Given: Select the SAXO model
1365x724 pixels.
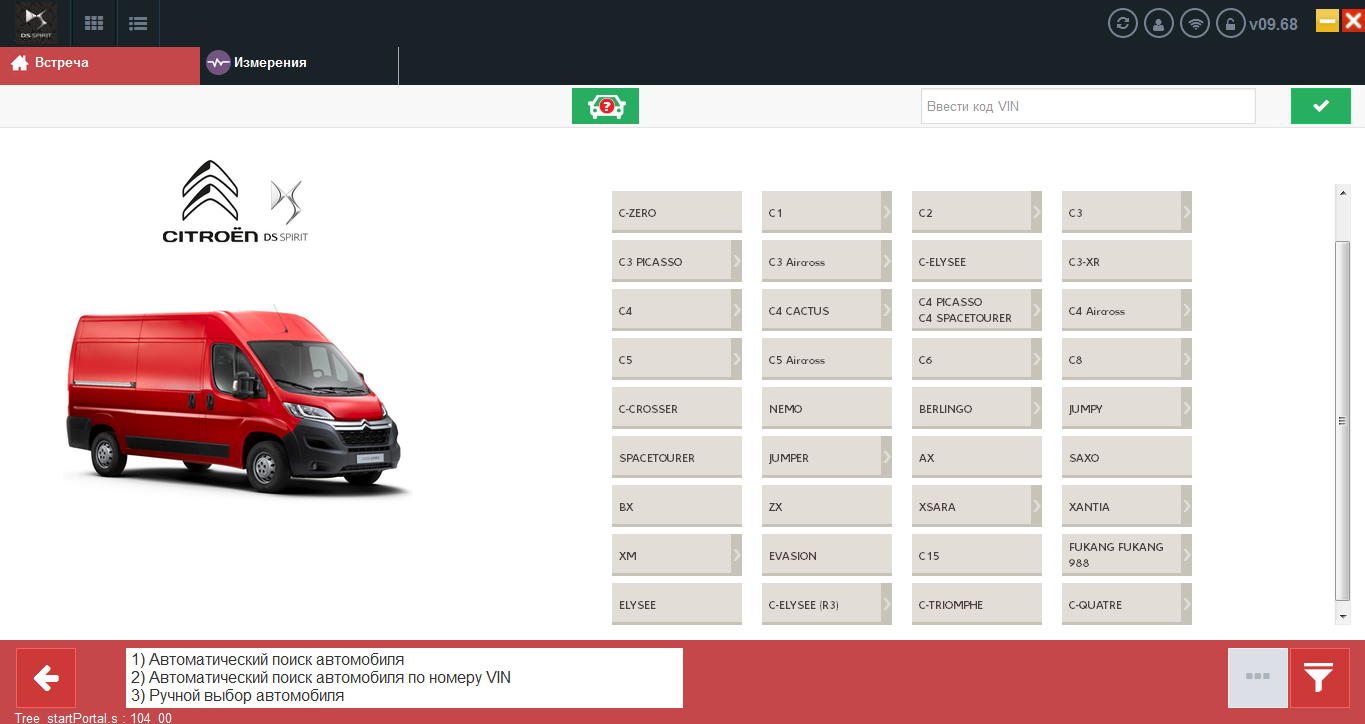Looking at the screenshot, I should pyautogui.click(x=1127, y=457).
